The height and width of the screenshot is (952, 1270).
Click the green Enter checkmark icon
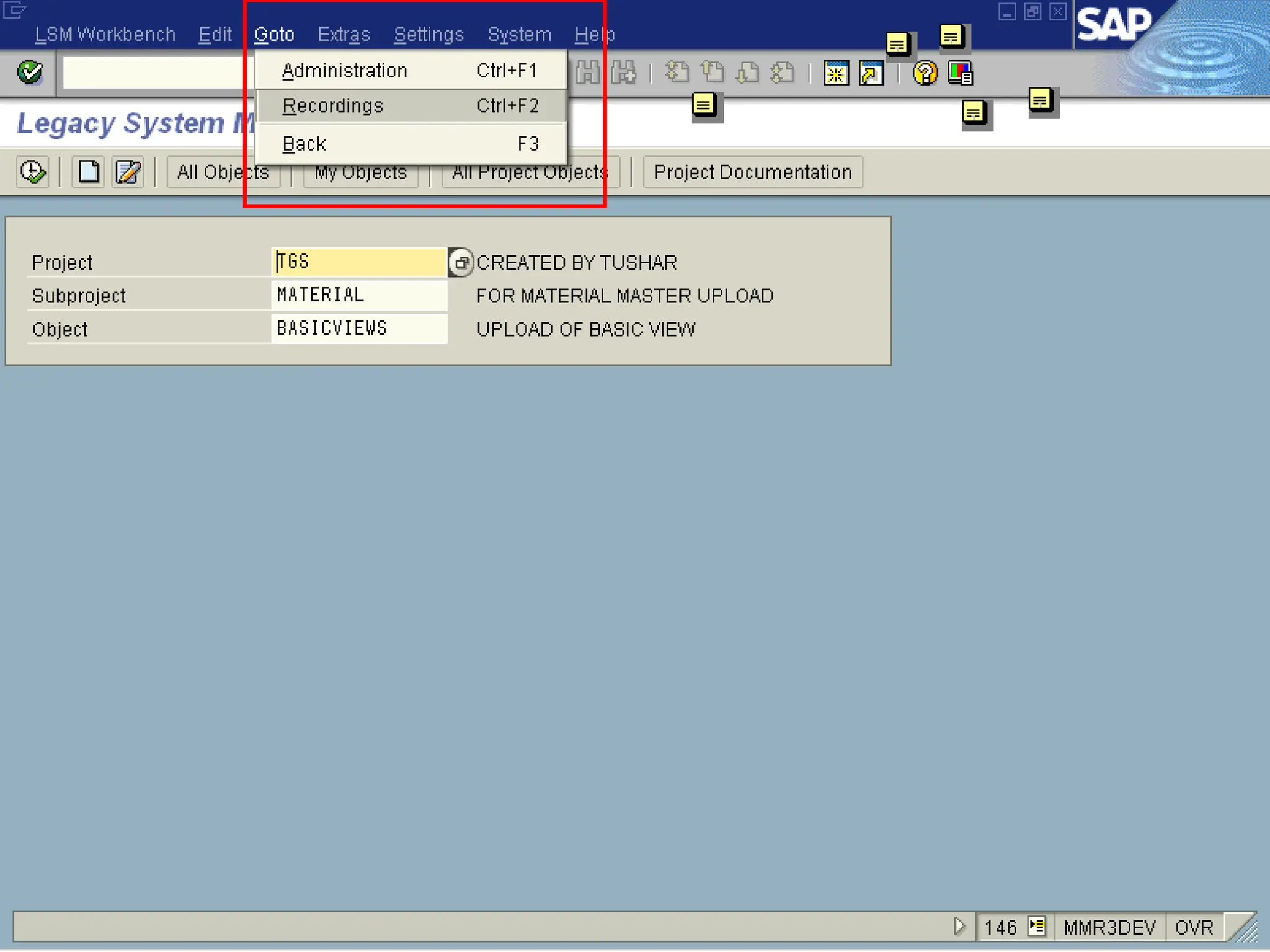pyautogui.click(x=29, y=73)
